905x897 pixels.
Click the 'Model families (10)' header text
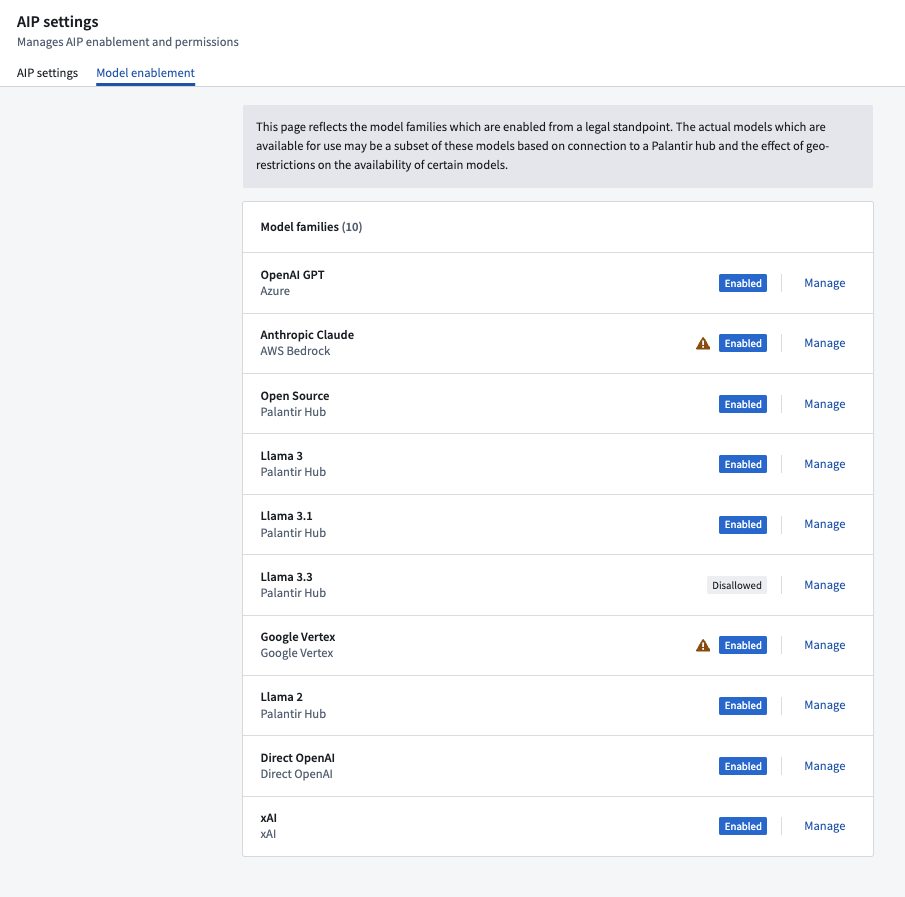click(x=311, y=227)
